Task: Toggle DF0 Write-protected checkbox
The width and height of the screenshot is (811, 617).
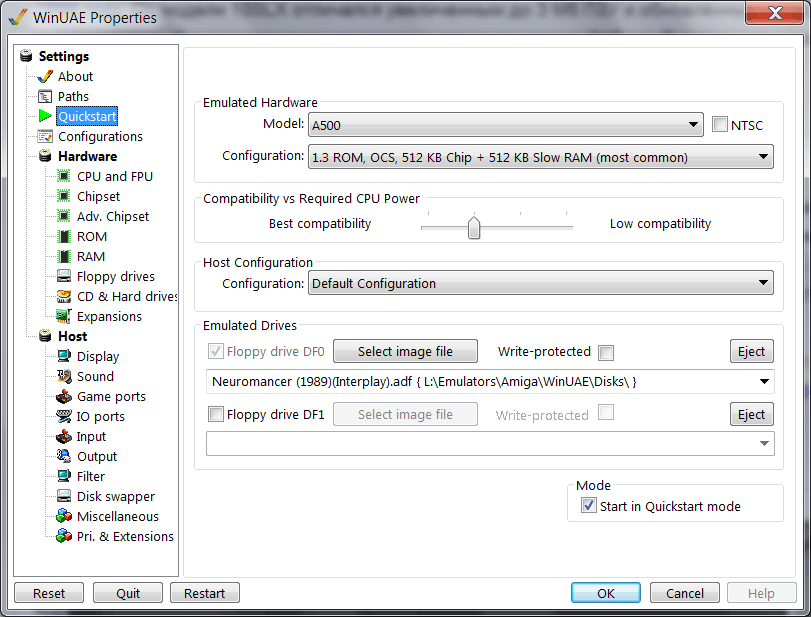Action: point(606,353)
